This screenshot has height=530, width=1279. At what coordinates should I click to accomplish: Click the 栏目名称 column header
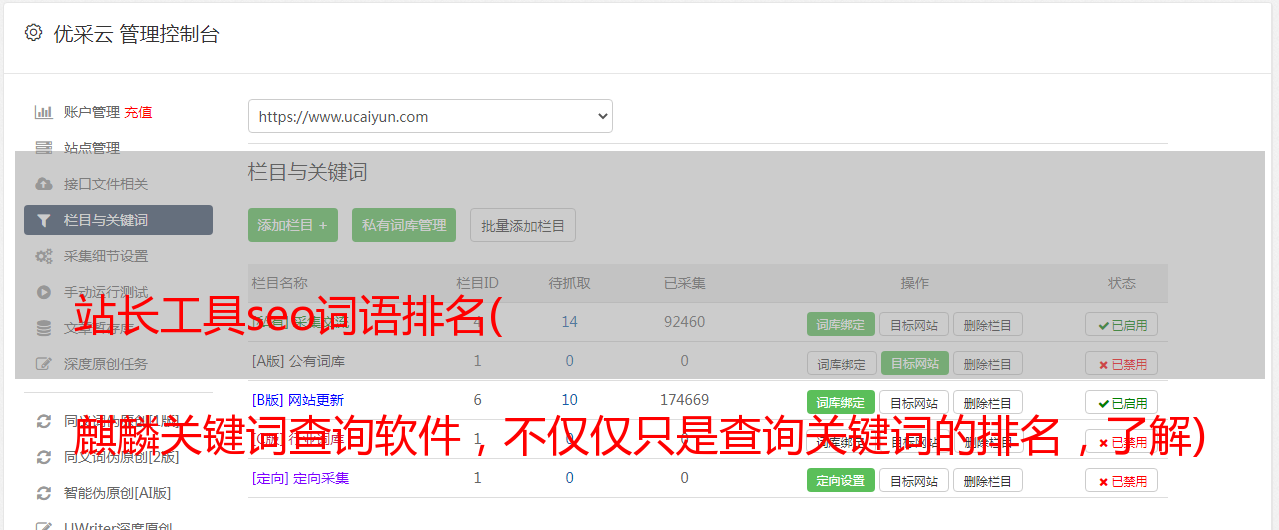(280, 283)
